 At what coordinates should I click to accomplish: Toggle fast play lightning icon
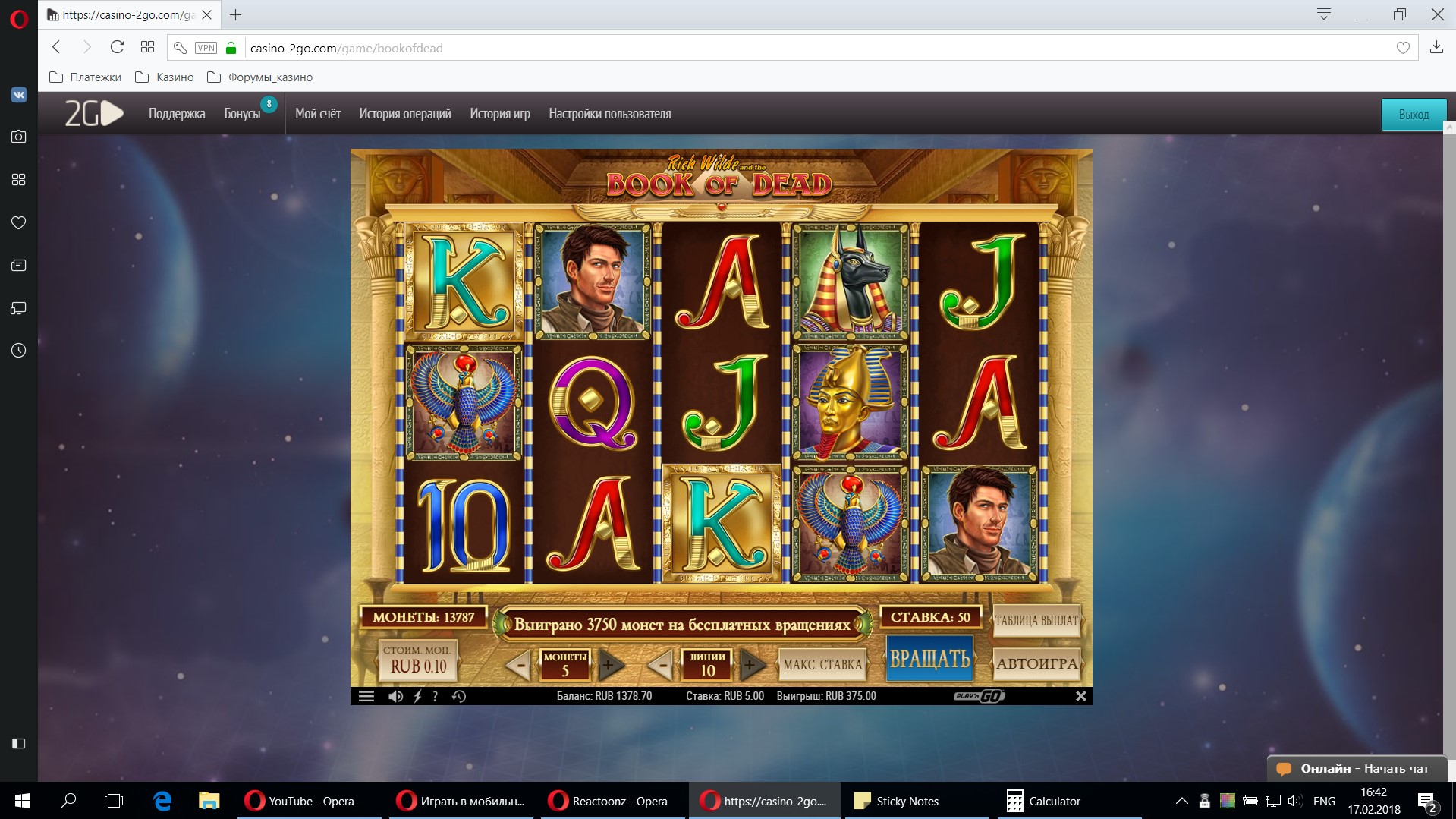pyautogui.click(x=417, y=696)
